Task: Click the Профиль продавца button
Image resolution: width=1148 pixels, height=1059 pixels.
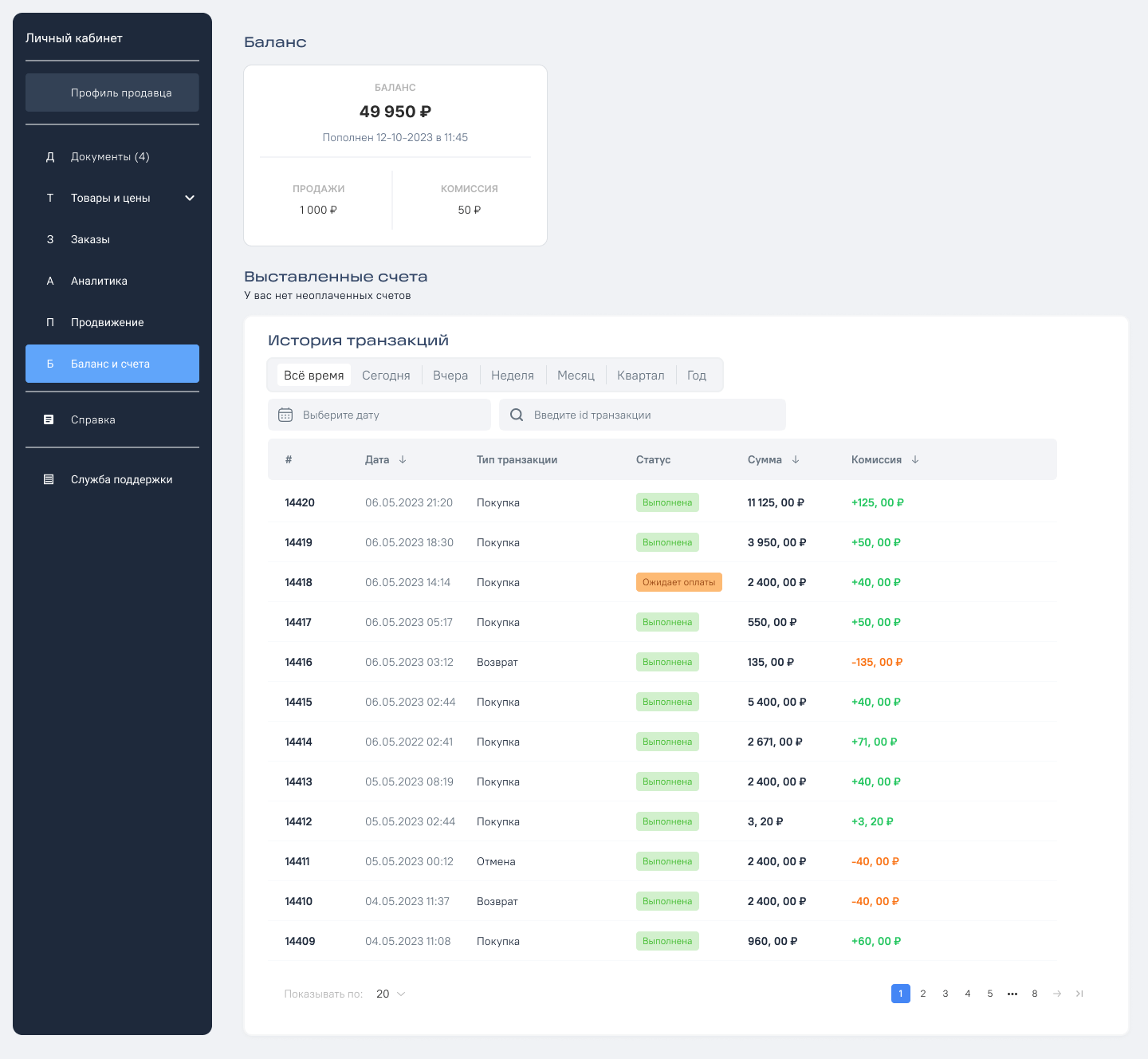Action: point(112,93)
